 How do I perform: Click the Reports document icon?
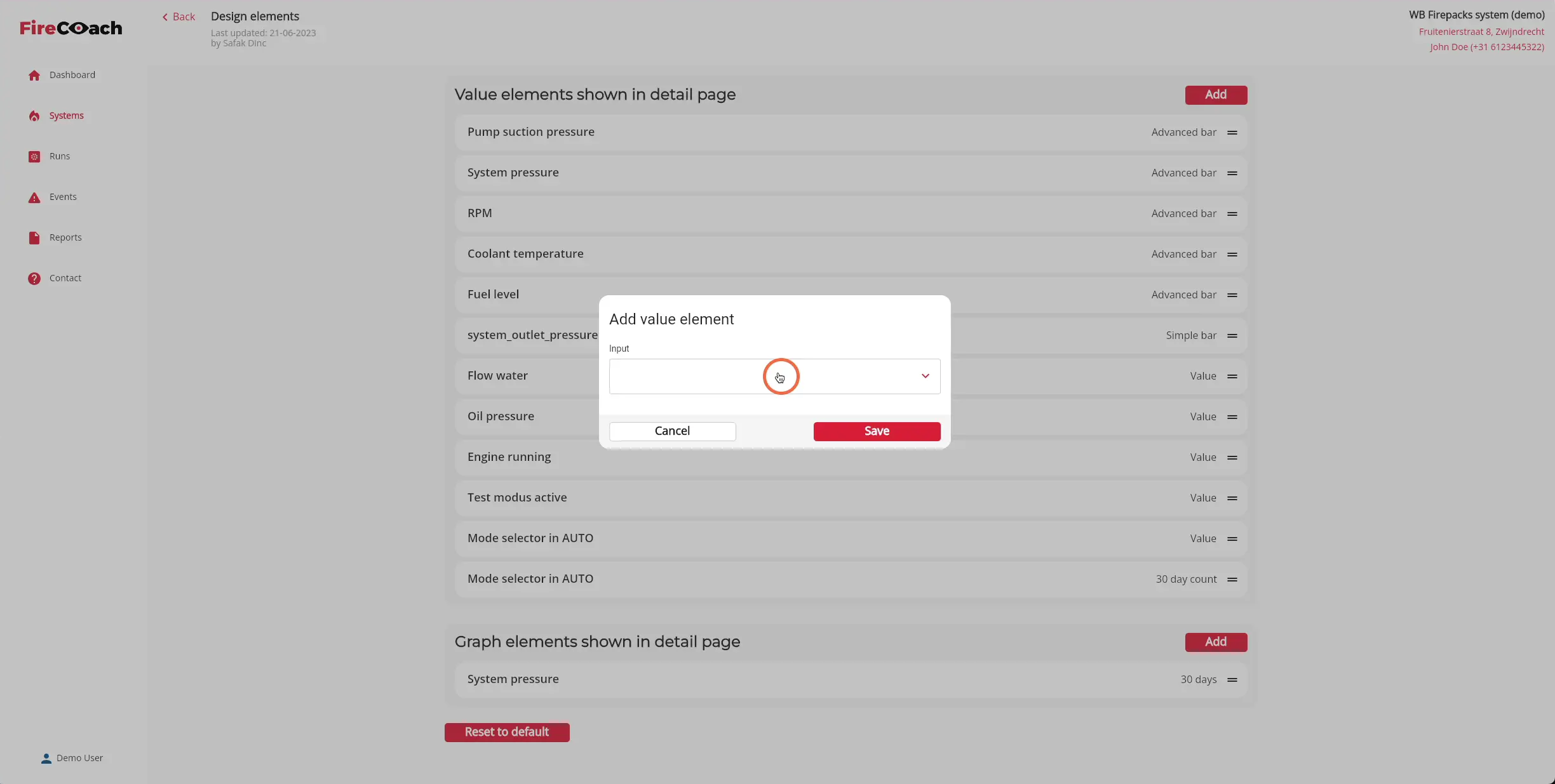34,238
